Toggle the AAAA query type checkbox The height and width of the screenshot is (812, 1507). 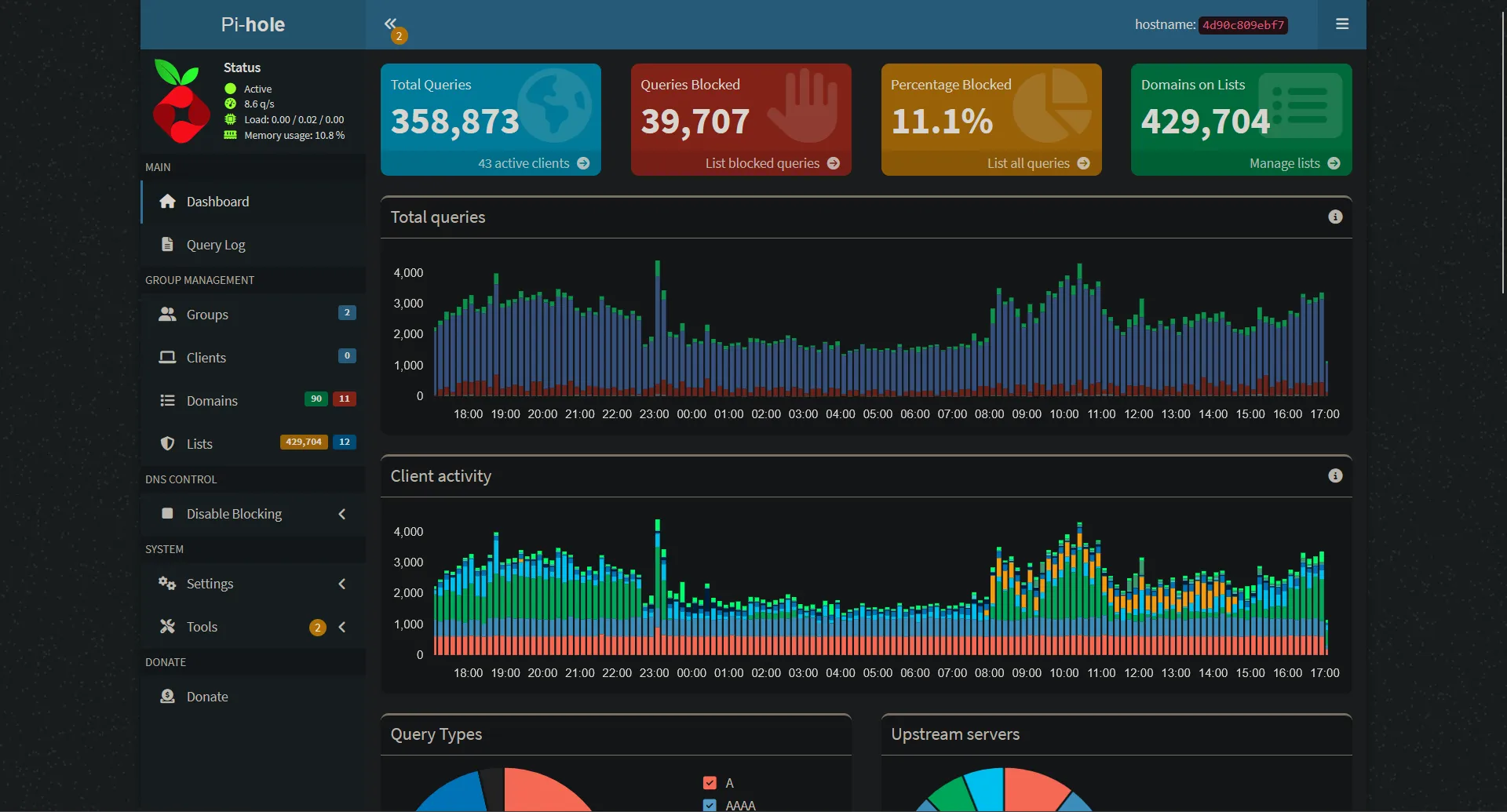710,805
